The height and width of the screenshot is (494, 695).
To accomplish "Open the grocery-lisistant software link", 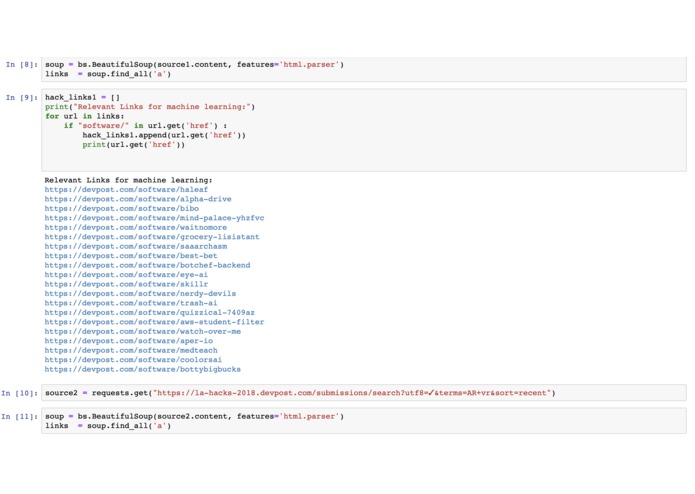I will (x=152, y=237).
